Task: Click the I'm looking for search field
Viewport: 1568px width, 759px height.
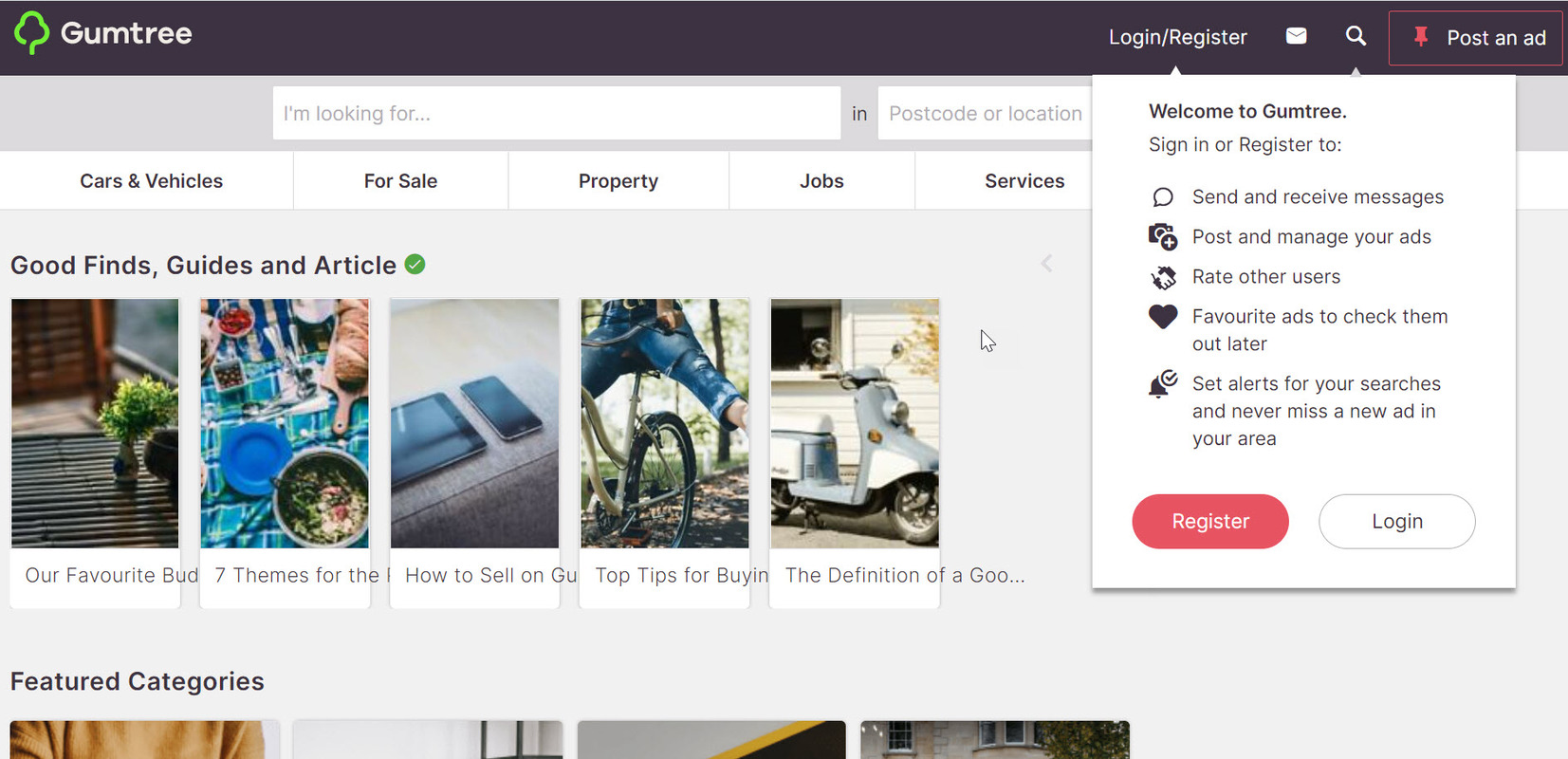Action: click(557, 113)
